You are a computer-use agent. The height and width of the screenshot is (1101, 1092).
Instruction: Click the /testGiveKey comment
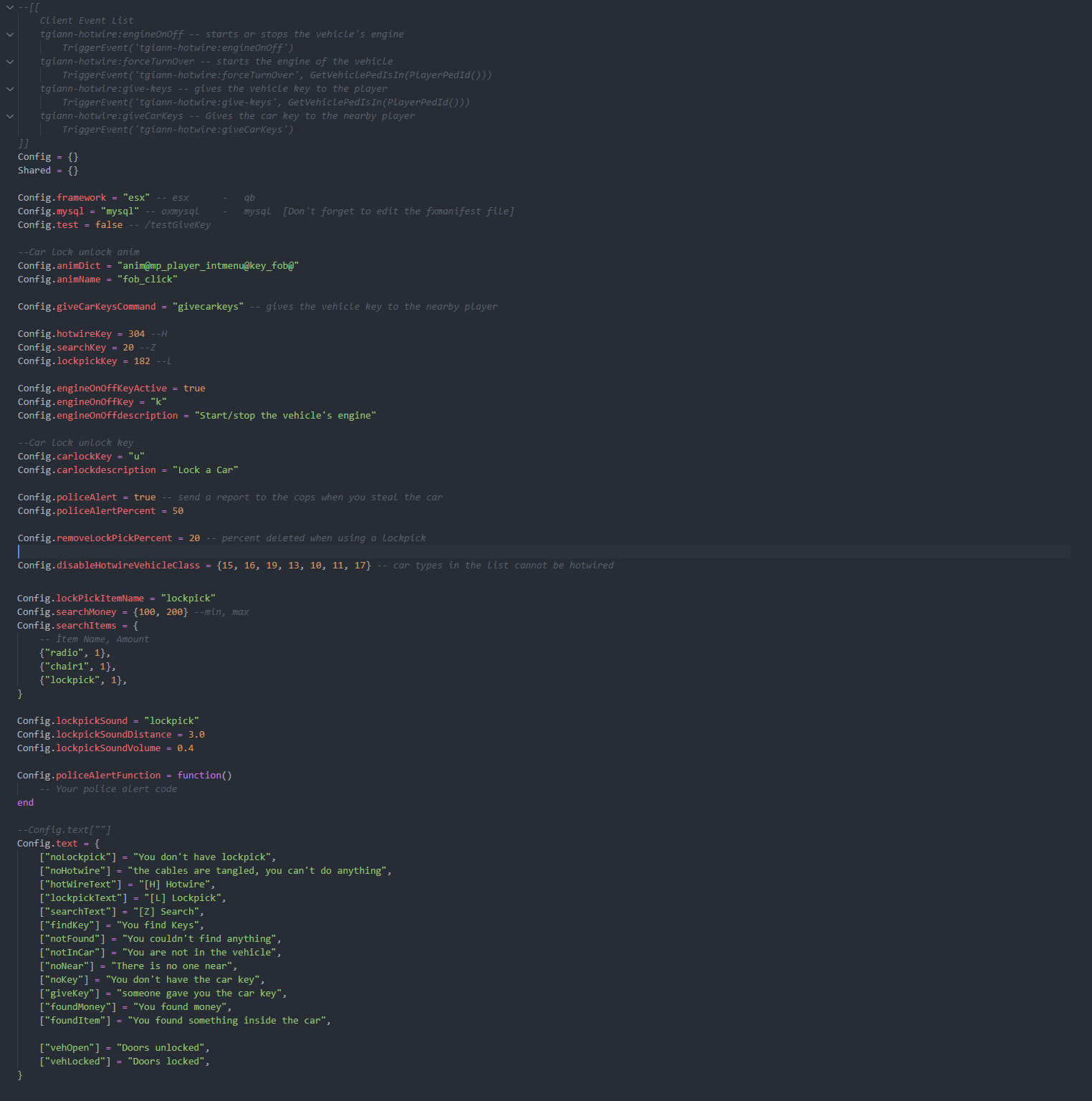[178, 225]
